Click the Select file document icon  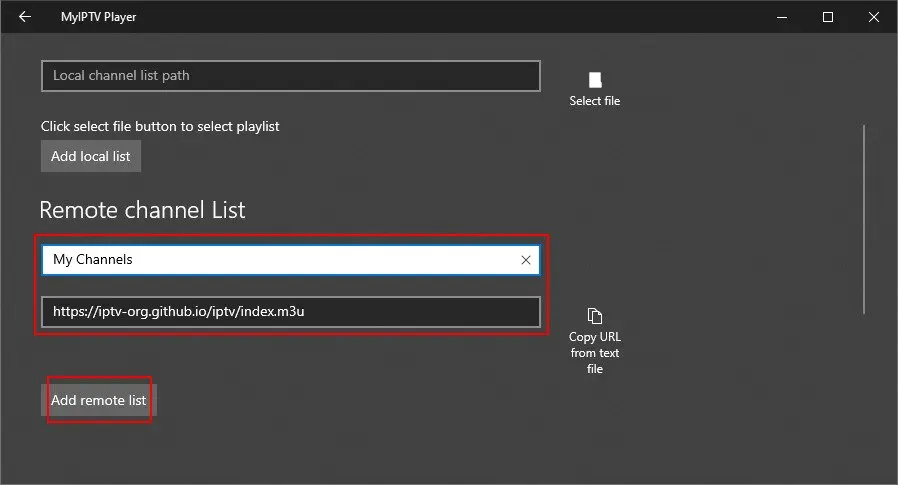coord(595,80)
